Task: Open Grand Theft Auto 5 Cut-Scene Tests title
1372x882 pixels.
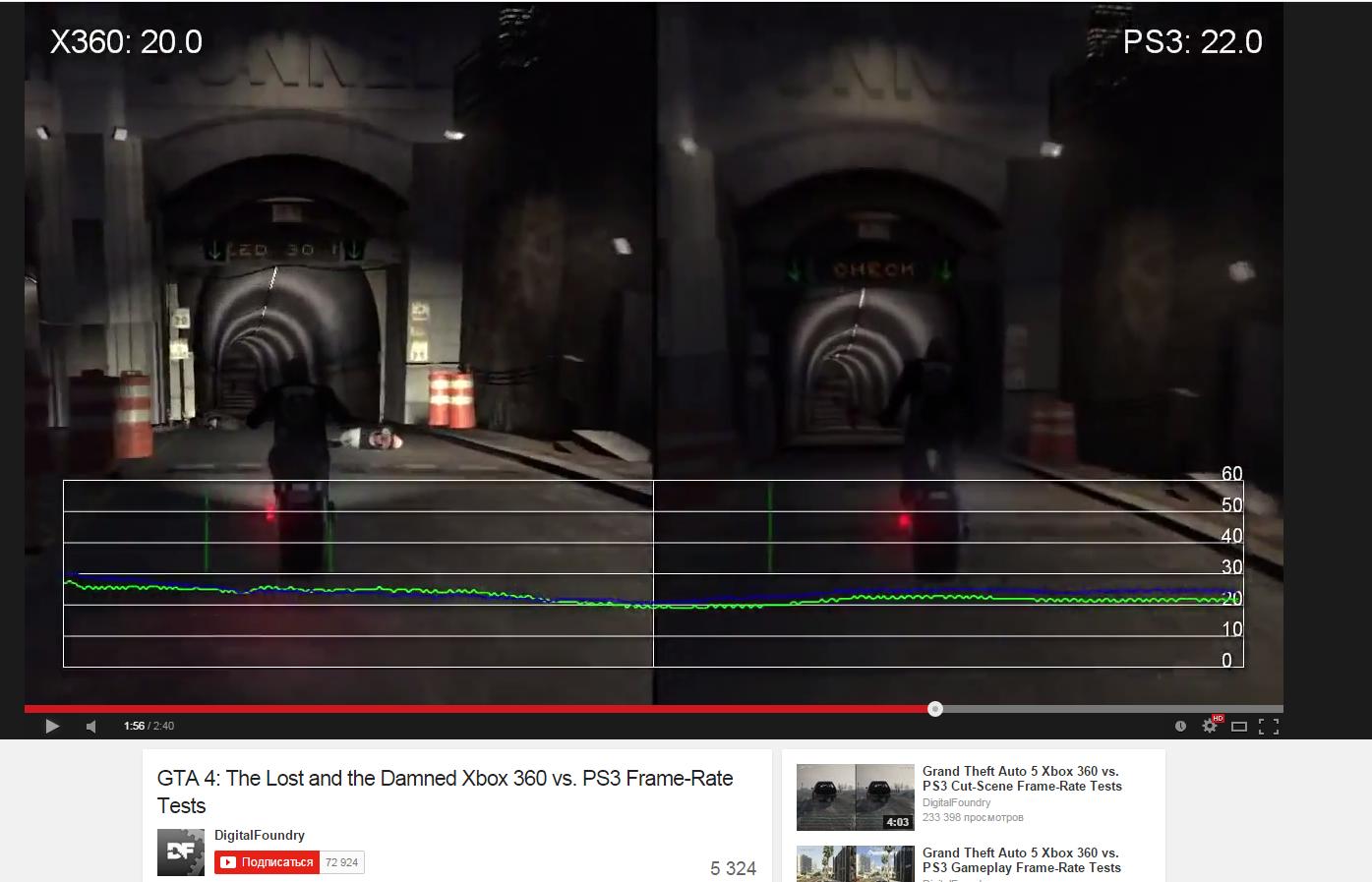Action: point(1022,779)
